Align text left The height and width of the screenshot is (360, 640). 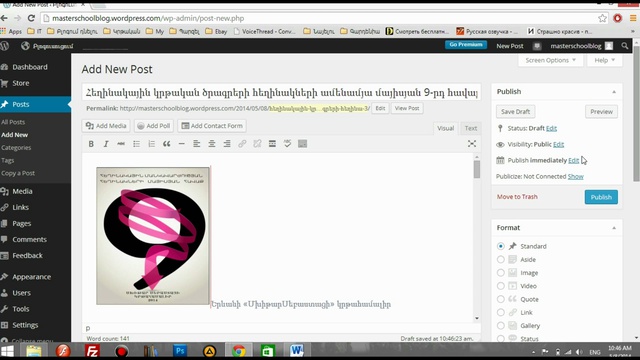[x=197, y=144]
